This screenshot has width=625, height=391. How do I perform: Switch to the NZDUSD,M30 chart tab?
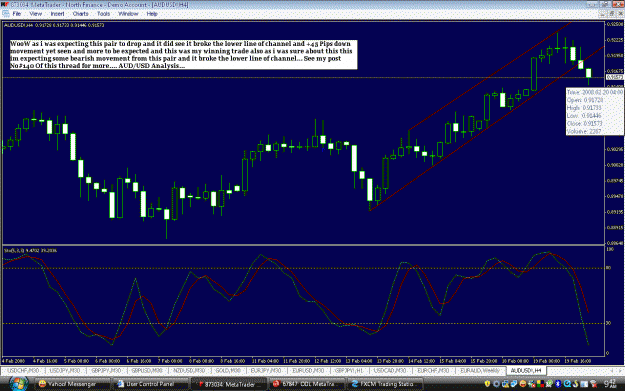point(189,371)
